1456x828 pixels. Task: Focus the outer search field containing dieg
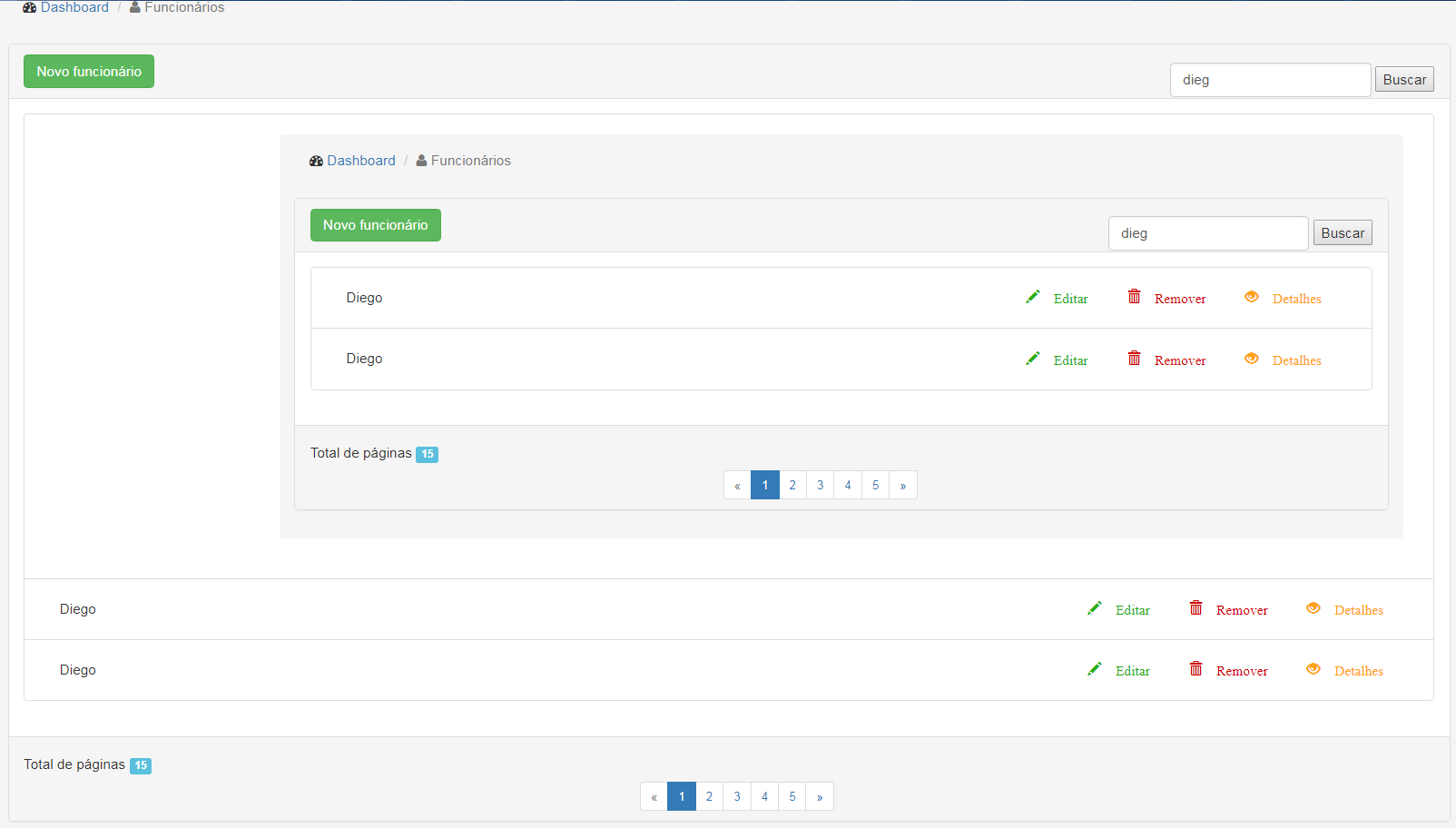1270,80
